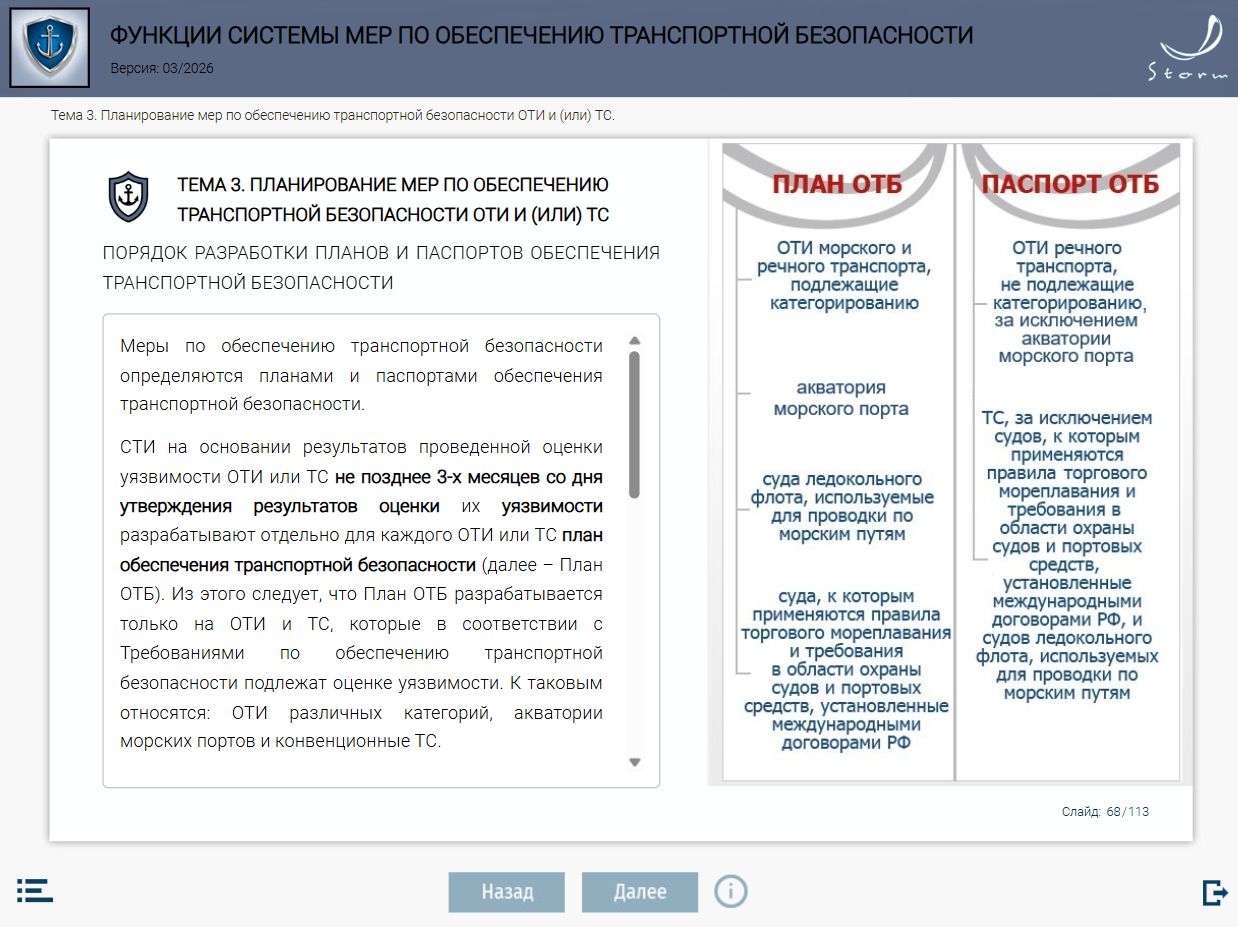Click the text box scroll-up arrow
Viewport: 1238px width, 927px height.
coord(634,341)
